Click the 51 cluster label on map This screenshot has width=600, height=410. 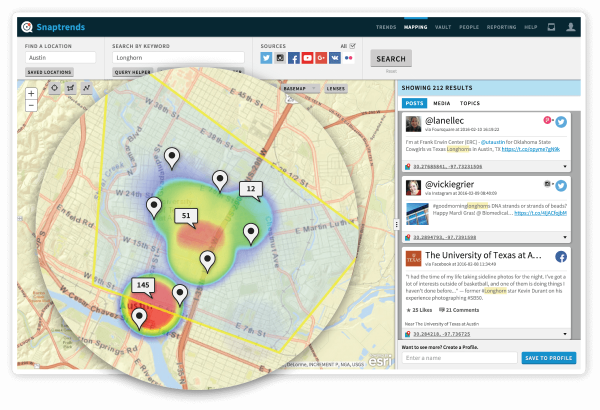(x=186, y=216)
